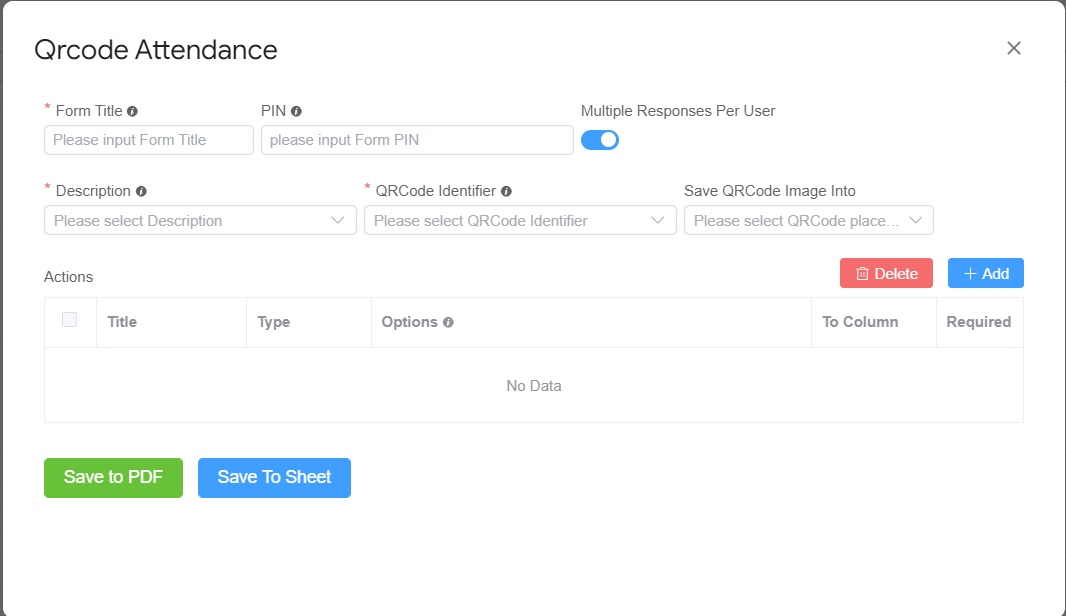The image size is (1066, 616).
Task: Expand the QRCode Identifier dropdown
Action: tap(520, 220)
